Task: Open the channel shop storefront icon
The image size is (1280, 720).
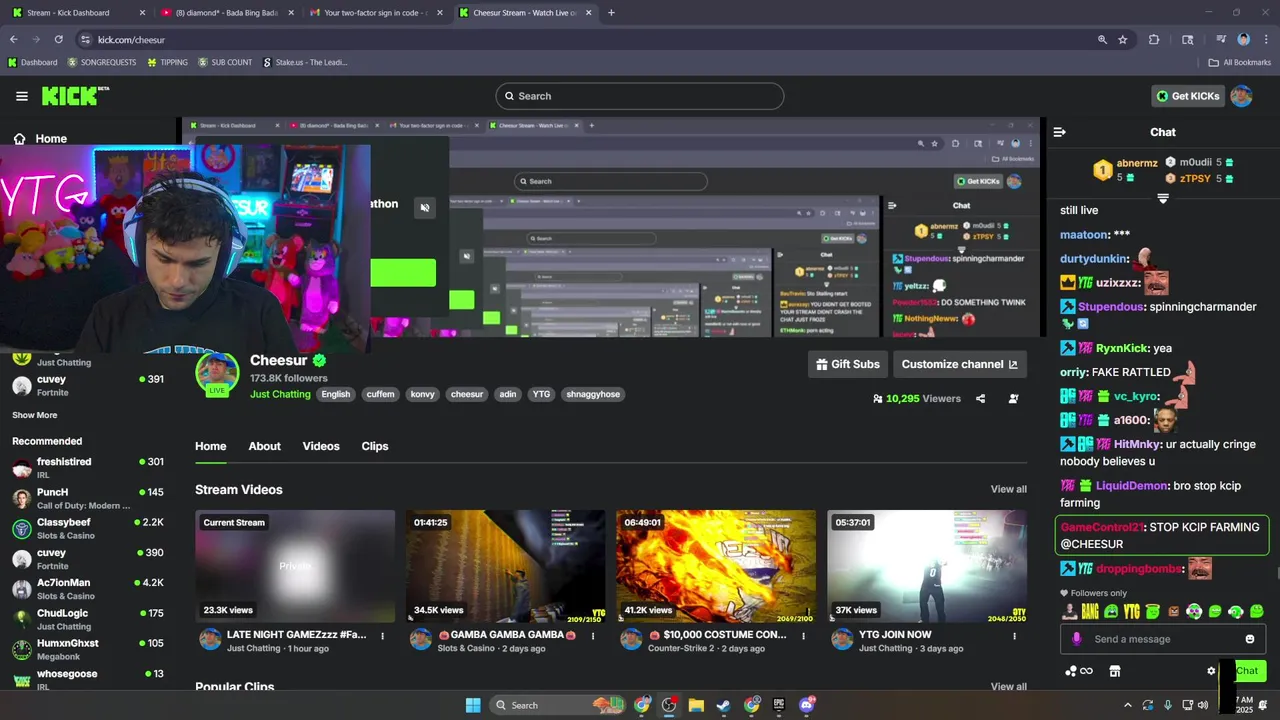Action: [x=1115, y=671]
